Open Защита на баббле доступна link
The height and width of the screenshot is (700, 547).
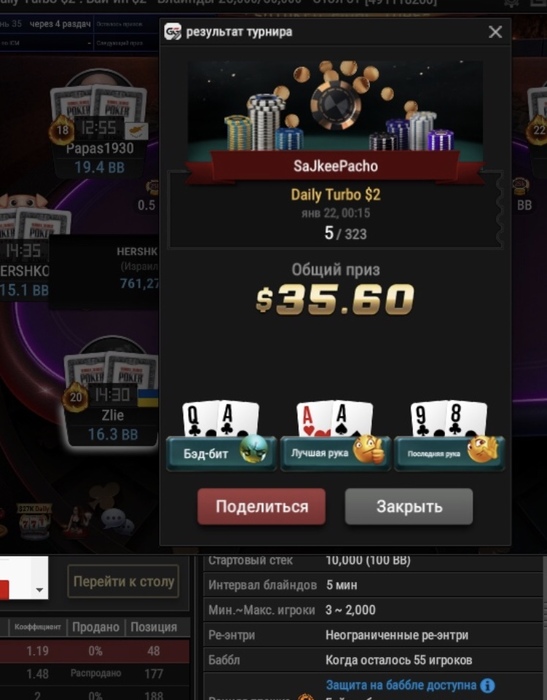(x=401, y=685)
